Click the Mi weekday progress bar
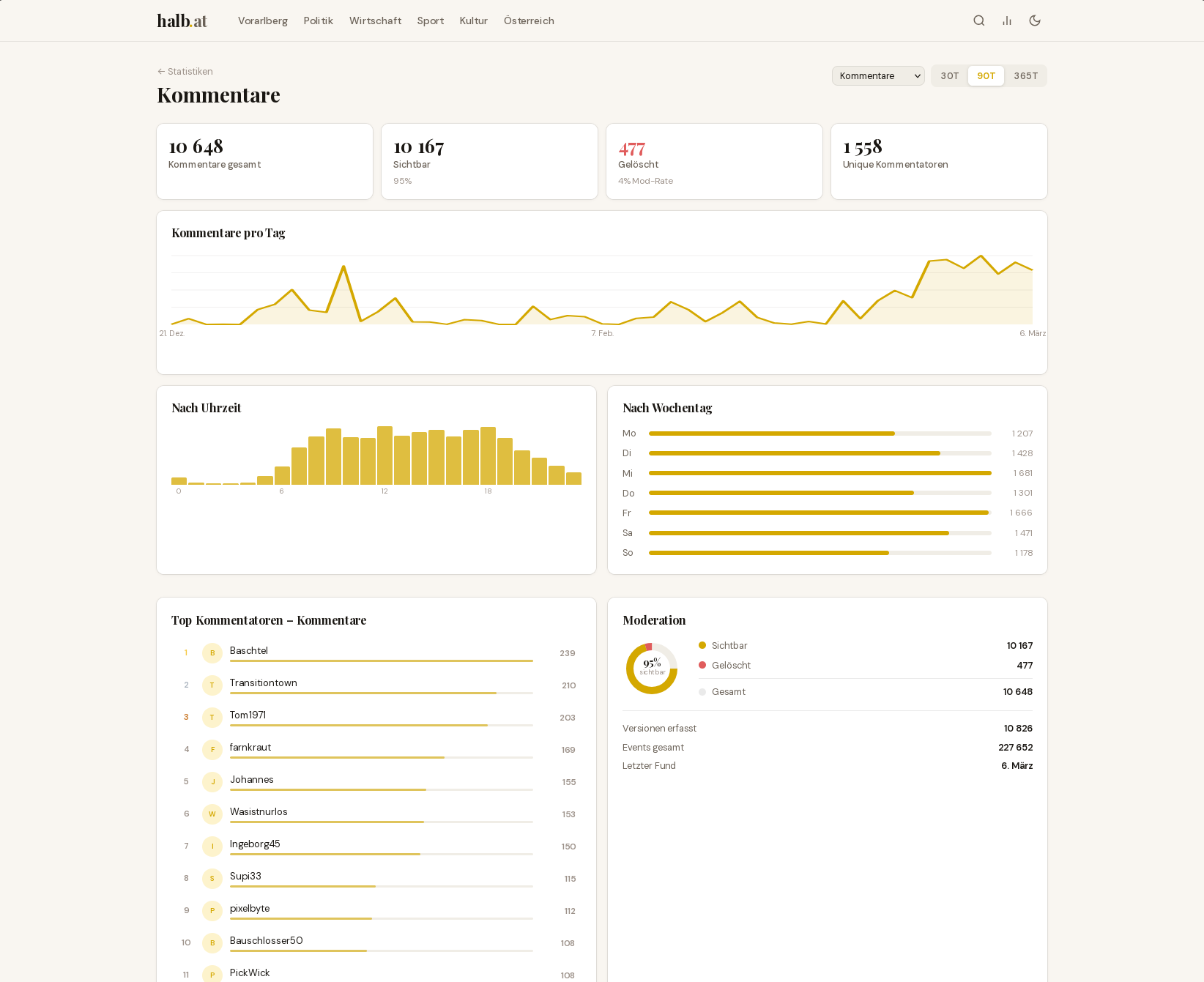 pos(820,473)
